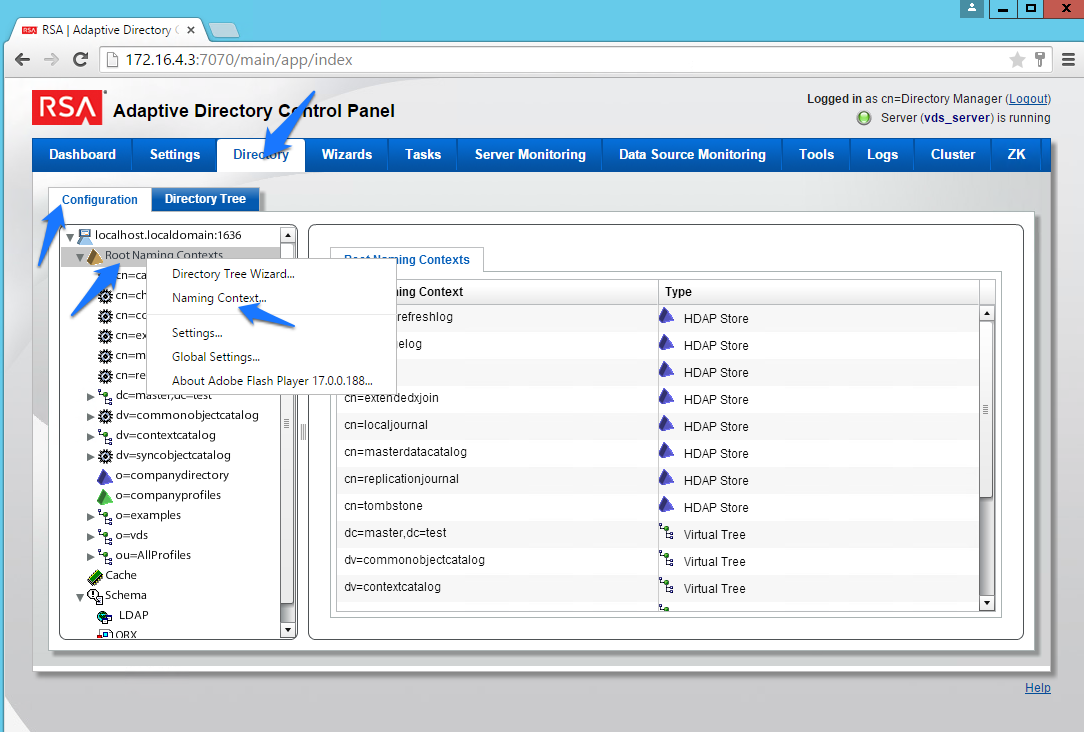
Task: Switch to the Directory Tree sub-tab
Action: [205, 199]
